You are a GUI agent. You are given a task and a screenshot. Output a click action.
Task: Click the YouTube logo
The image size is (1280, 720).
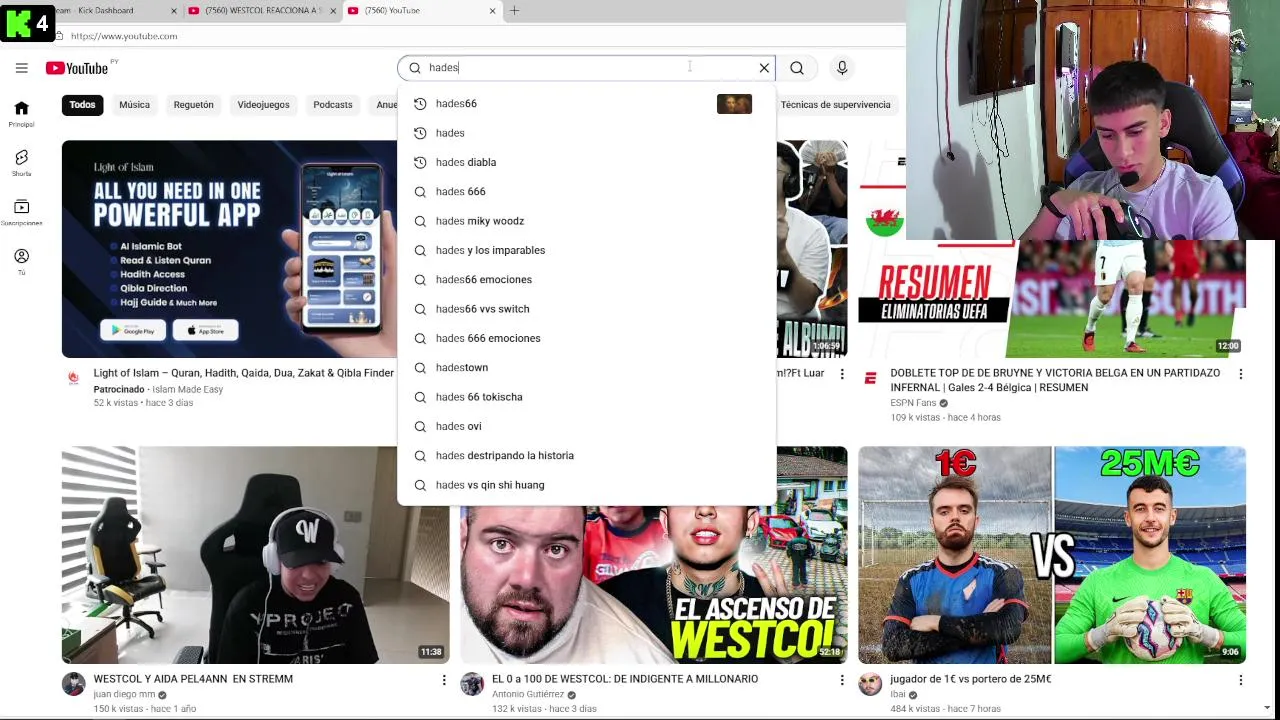click(77, 68)
